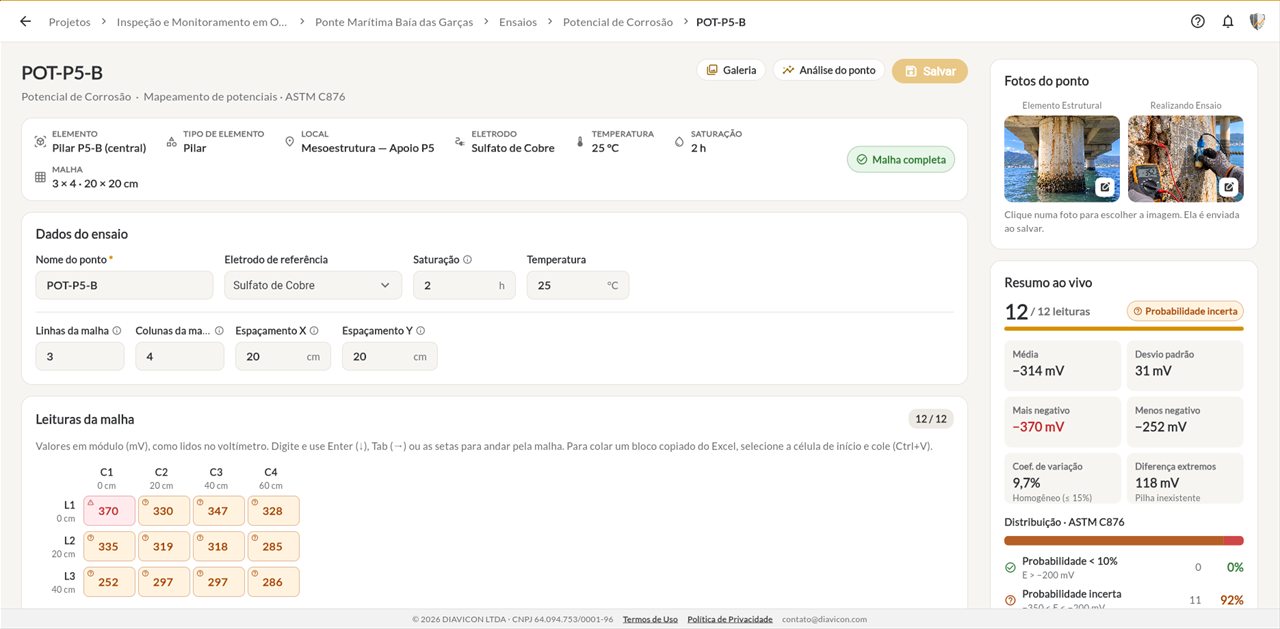Show info for Linhas da malha

coord(117,331)
